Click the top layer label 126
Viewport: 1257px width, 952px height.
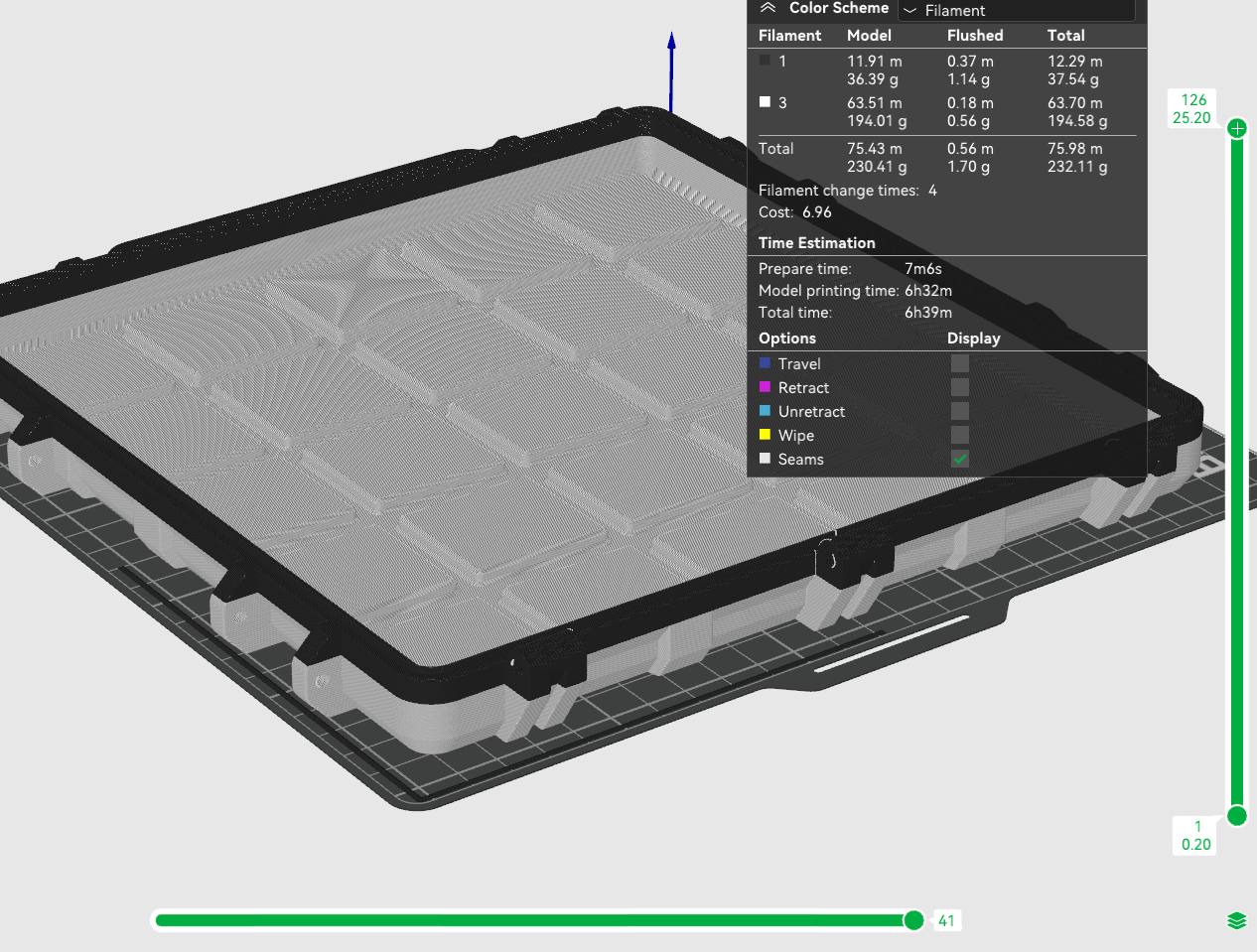1193,99
